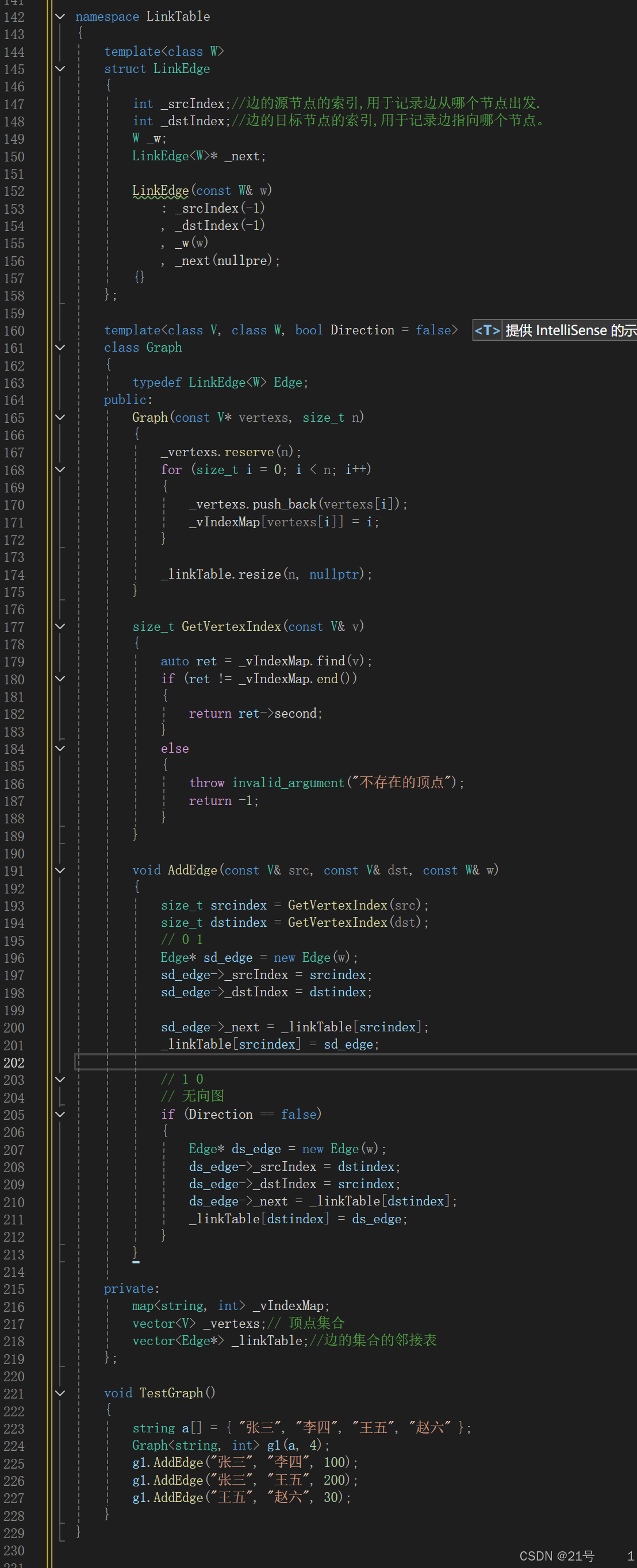
Task: Click line number 202 in the gutter
Action: tap(14, 1063)
